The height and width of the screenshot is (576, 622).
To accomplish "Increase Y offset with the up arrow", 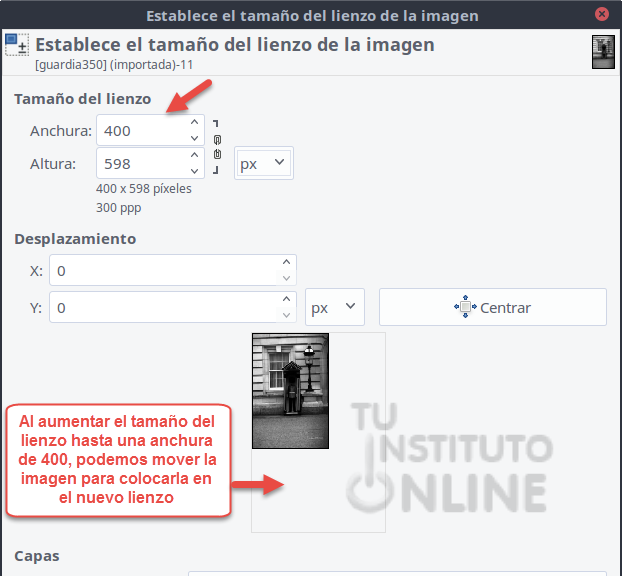I will coord(286,299).
